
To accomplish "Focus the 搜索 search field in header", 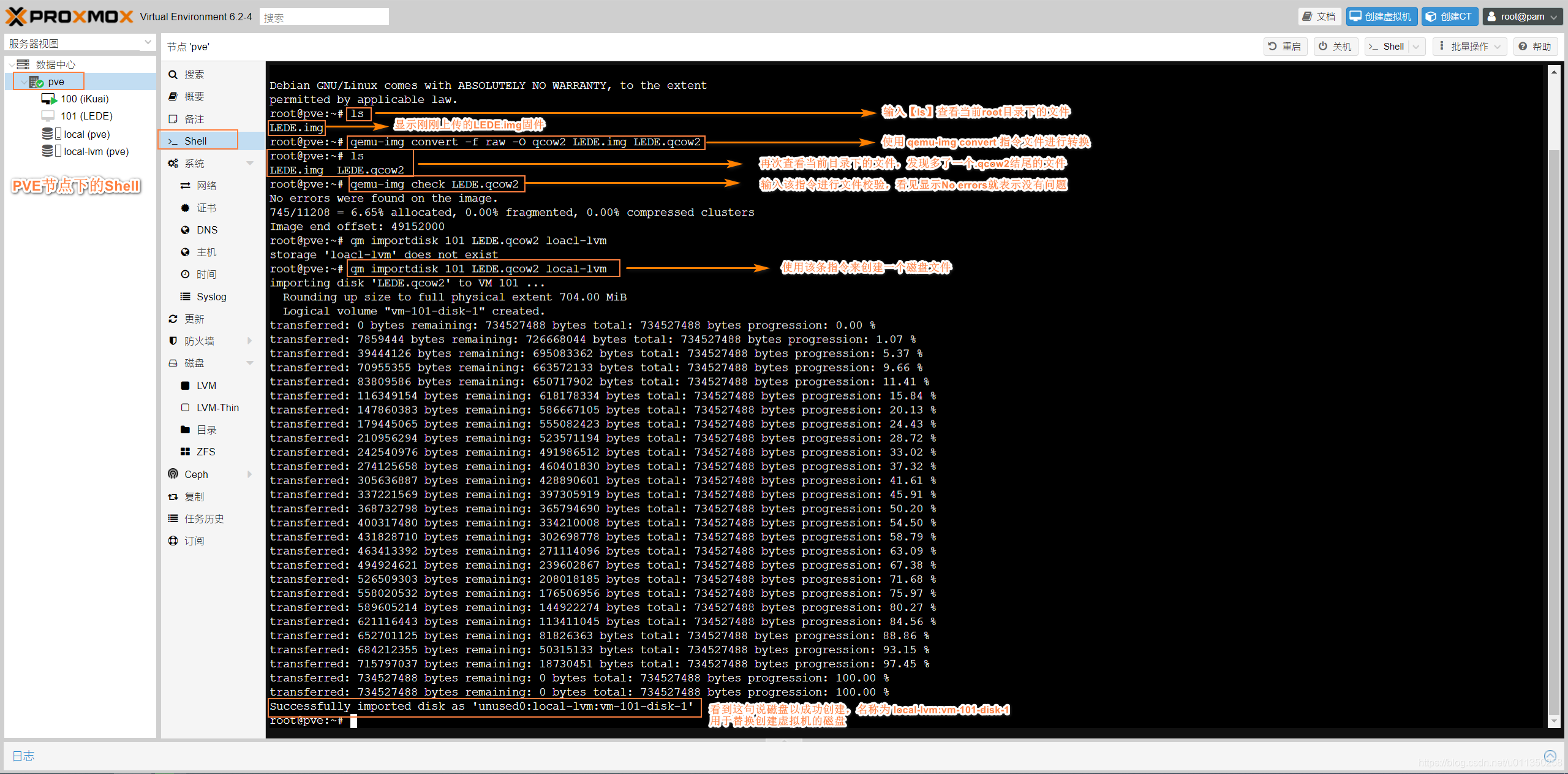I will pos(324,17).
